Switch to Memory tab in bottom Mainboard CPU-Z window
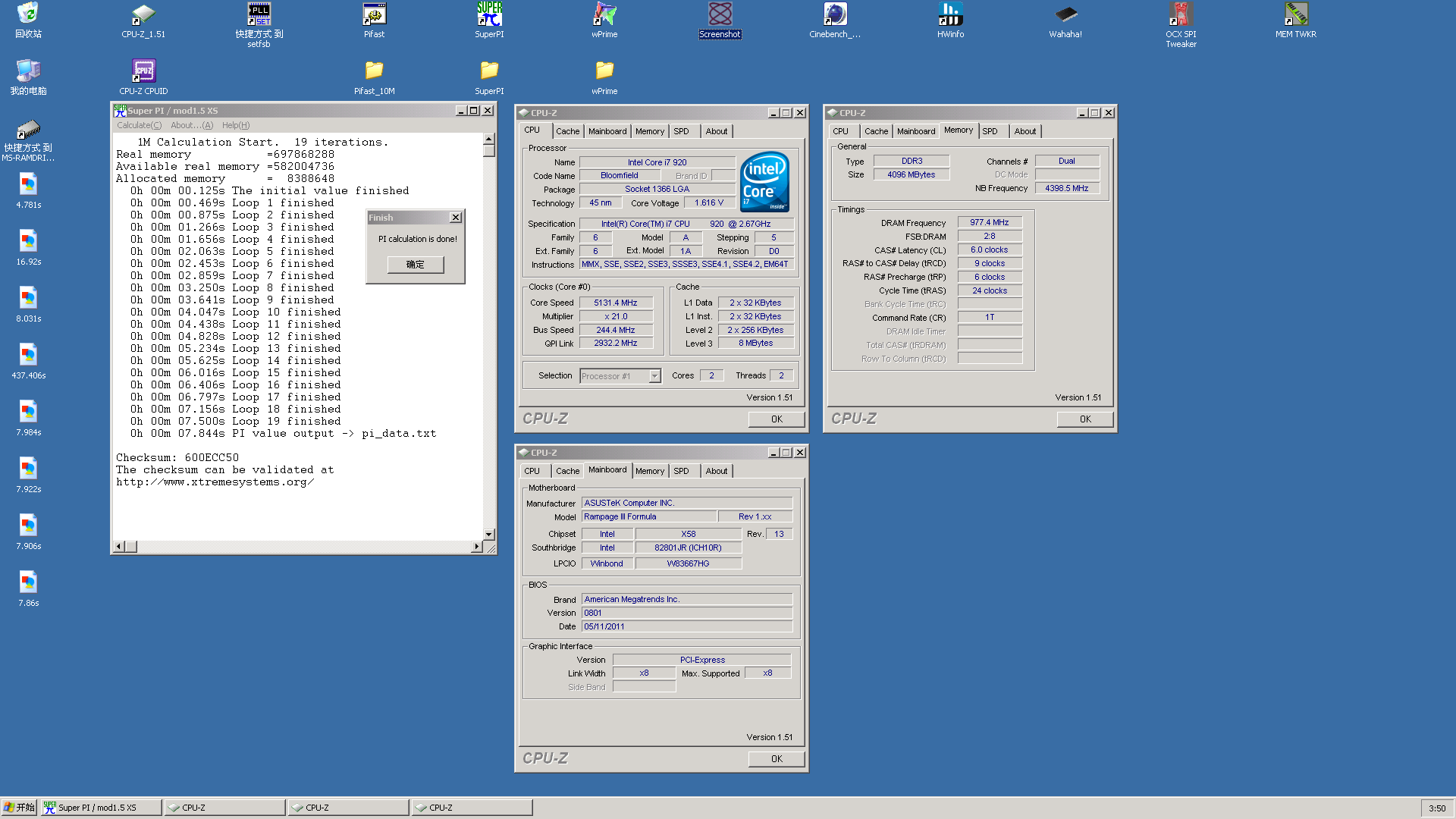The image size is (1456, 819). [650, 471]
